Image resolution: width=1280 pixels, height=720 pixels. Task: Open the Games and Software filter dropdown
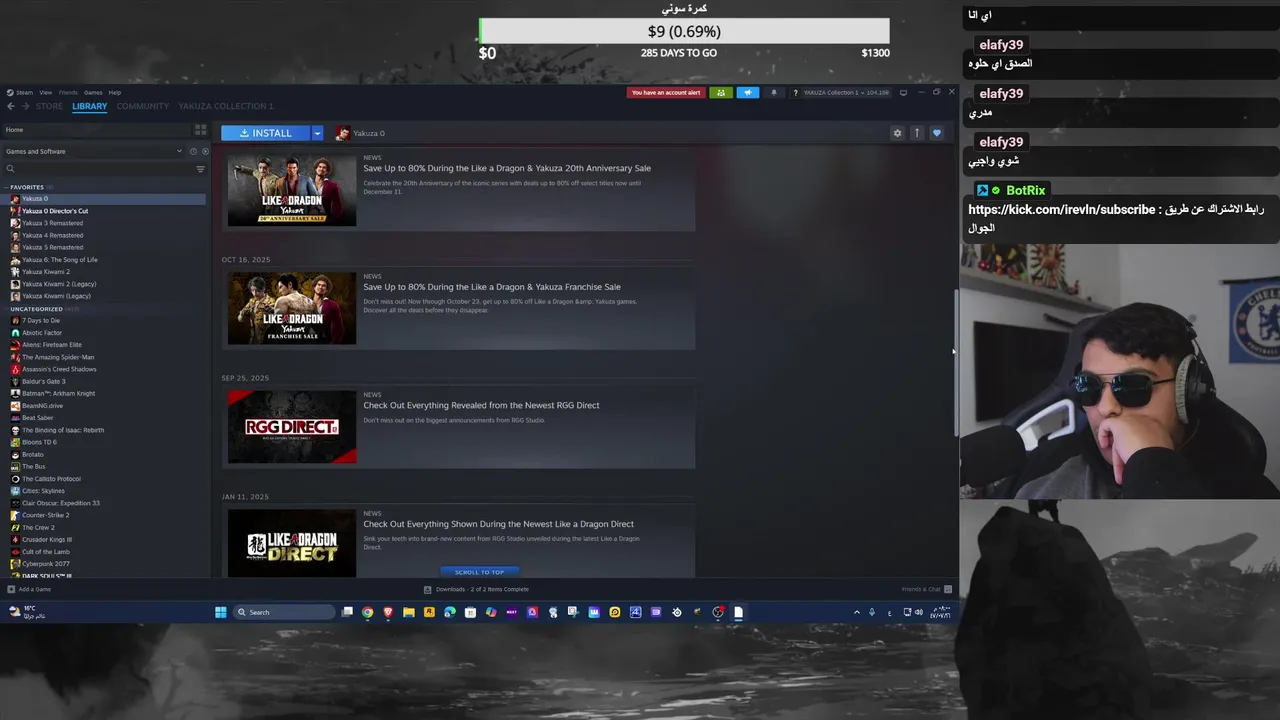coord(94,151)
